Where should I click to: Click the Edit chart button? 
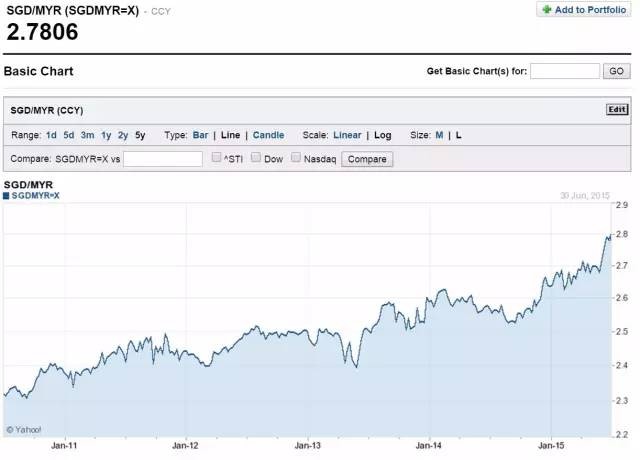point(617,109)
